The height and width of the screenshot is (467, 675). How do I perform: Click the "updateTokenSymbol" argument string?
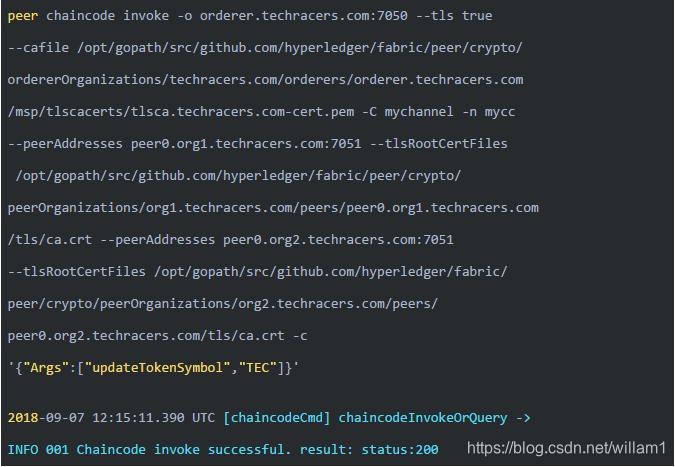(158, 368)
